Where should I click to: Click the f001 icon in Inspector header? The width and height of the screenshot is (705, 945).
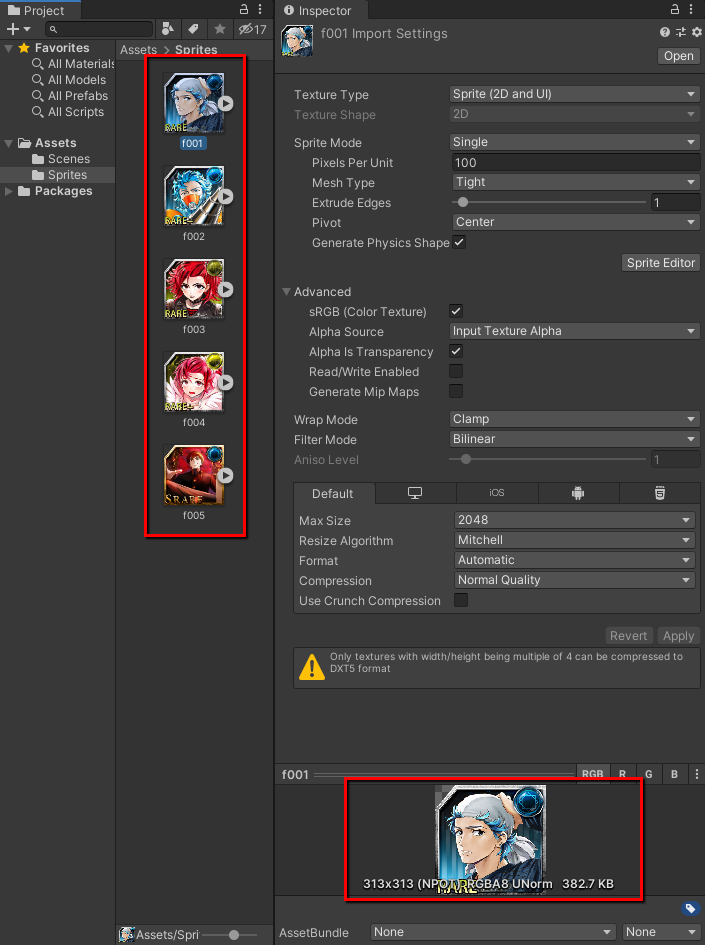[x=297, y=41]
